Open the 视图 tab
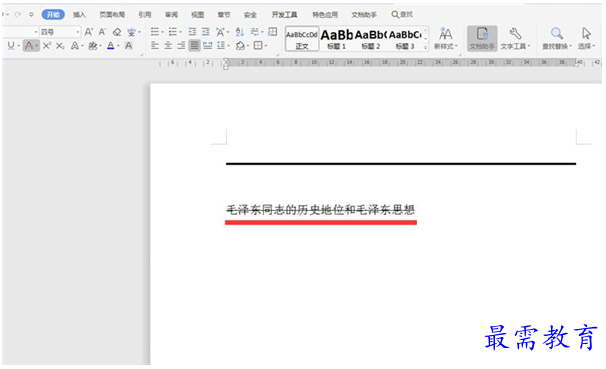This screenshot has height=369, width=606. pos(197,15)
